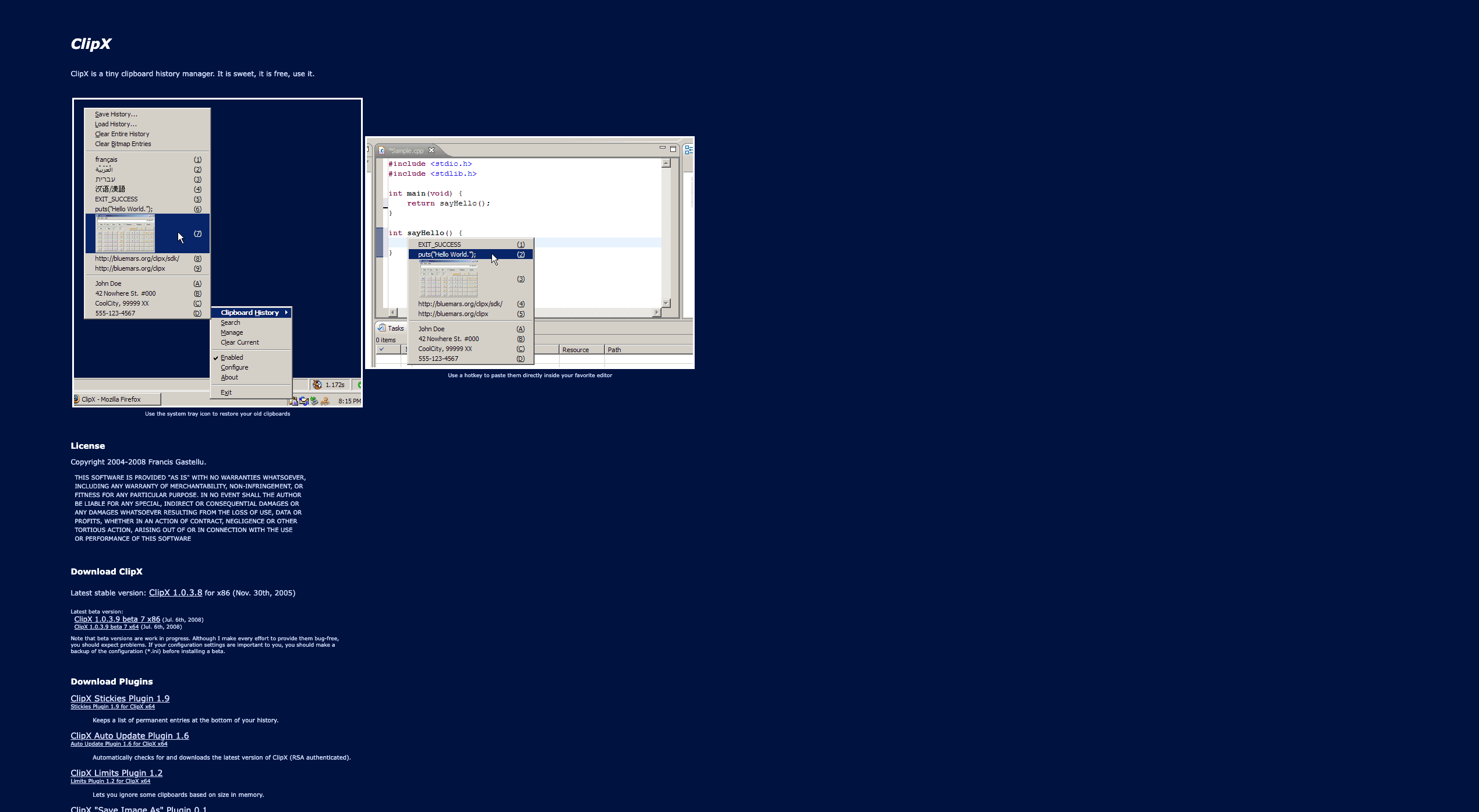Choose Clear Bitmap Entries

[147, 144]
